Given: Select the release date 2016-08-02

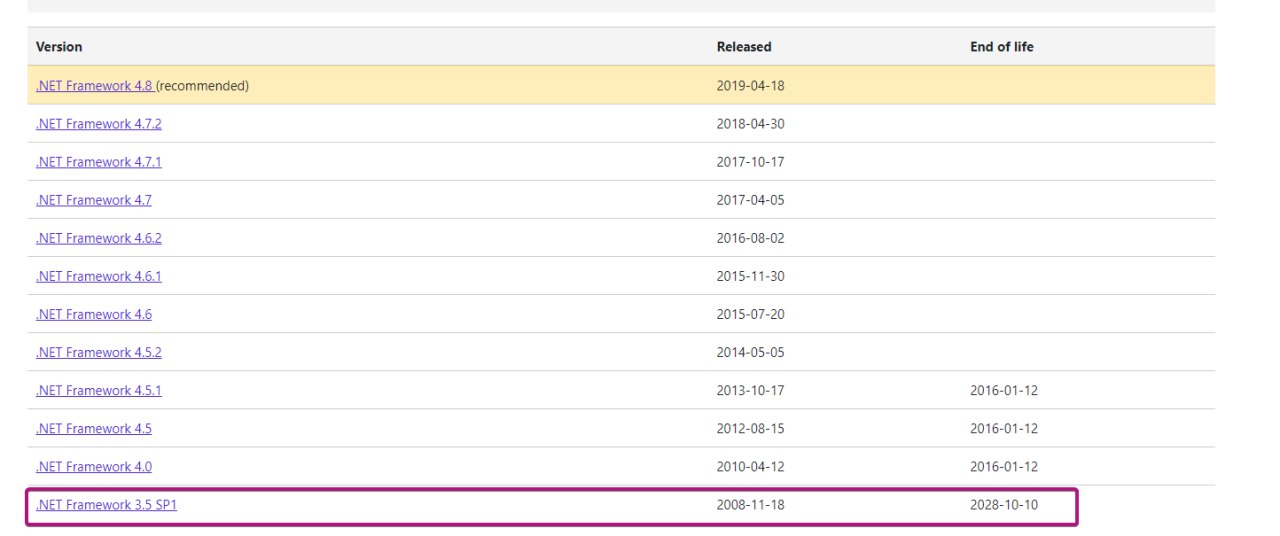Looking at the screenshot, I should pyautogui.click(x=751, y=238).
